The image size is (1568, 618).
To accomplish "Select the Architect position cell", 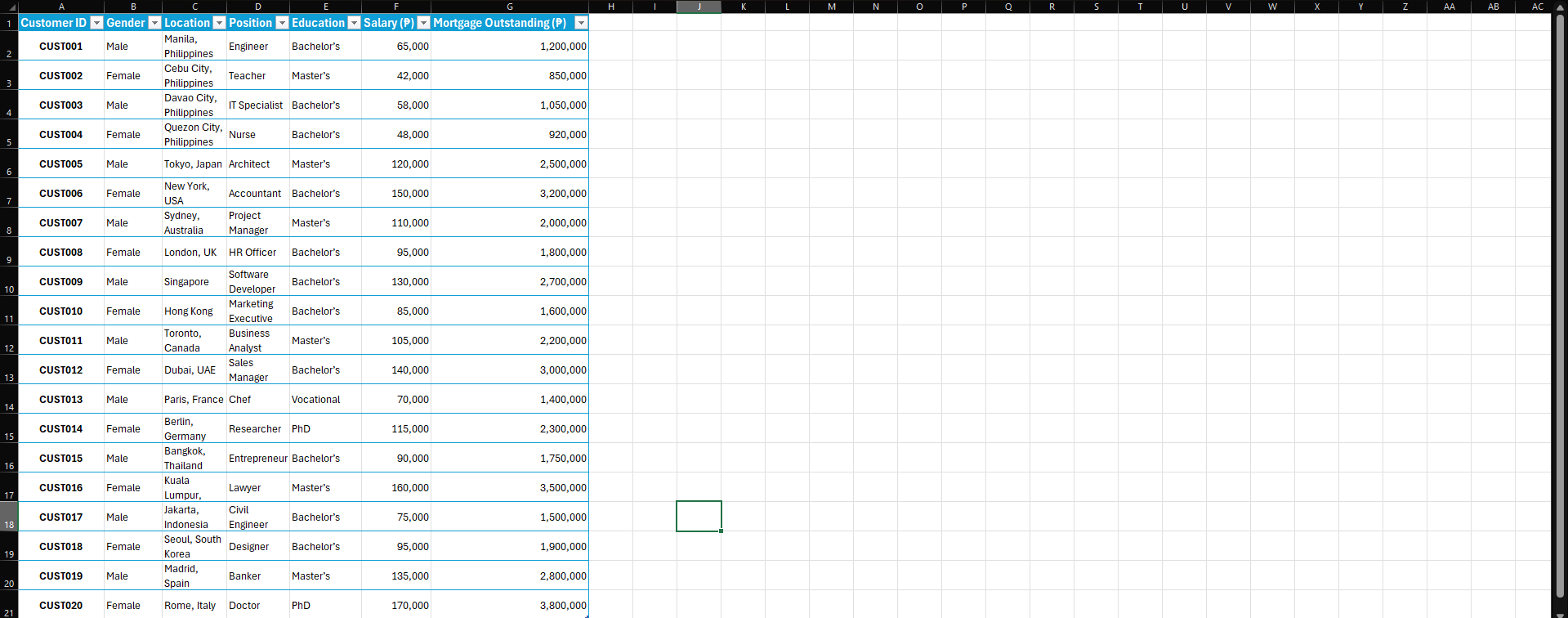I will pyautogui.click(x=258, y=163).
